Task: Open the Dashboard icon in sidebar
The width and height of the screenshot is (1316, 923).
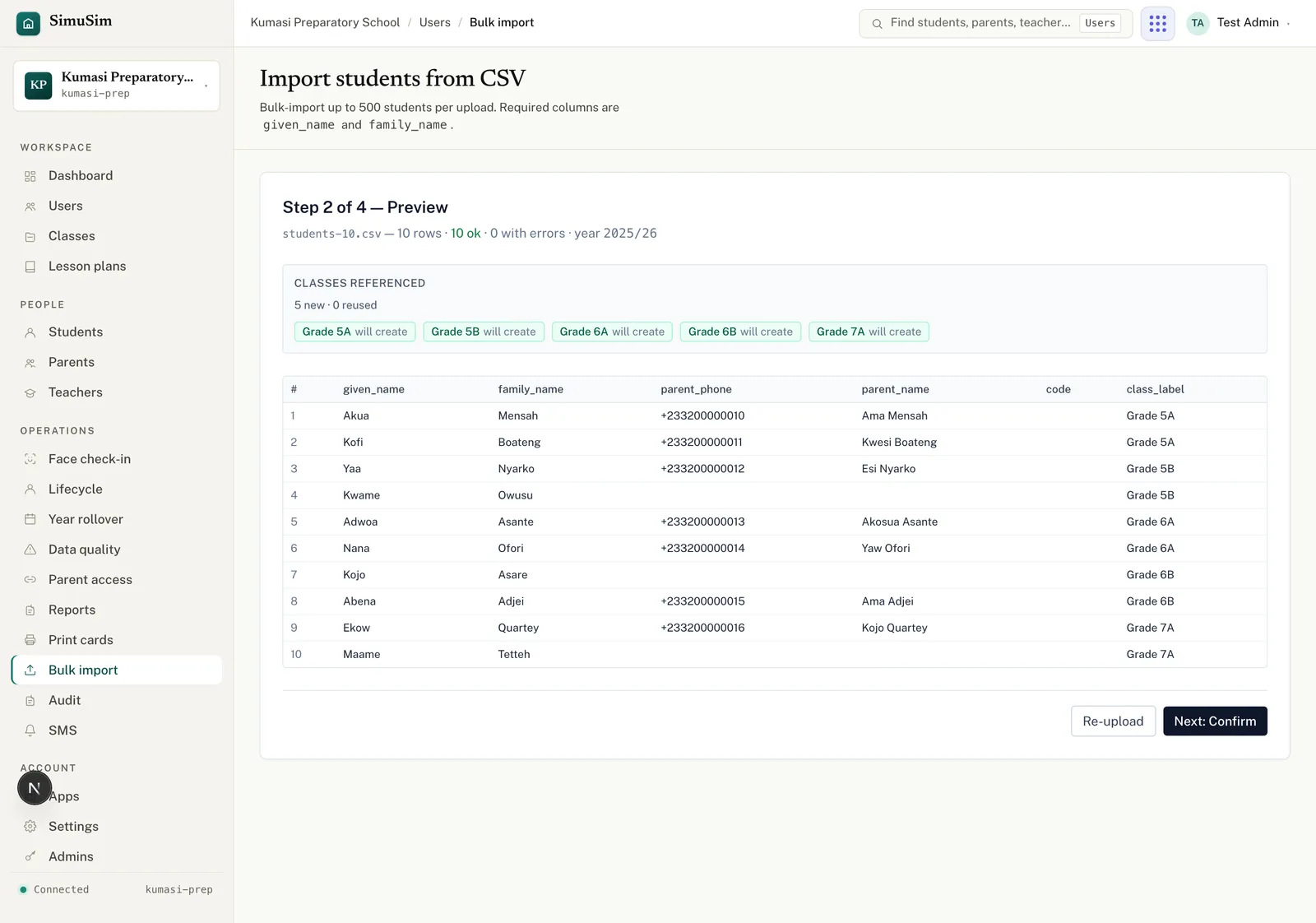Action: [x=30, y=176]
